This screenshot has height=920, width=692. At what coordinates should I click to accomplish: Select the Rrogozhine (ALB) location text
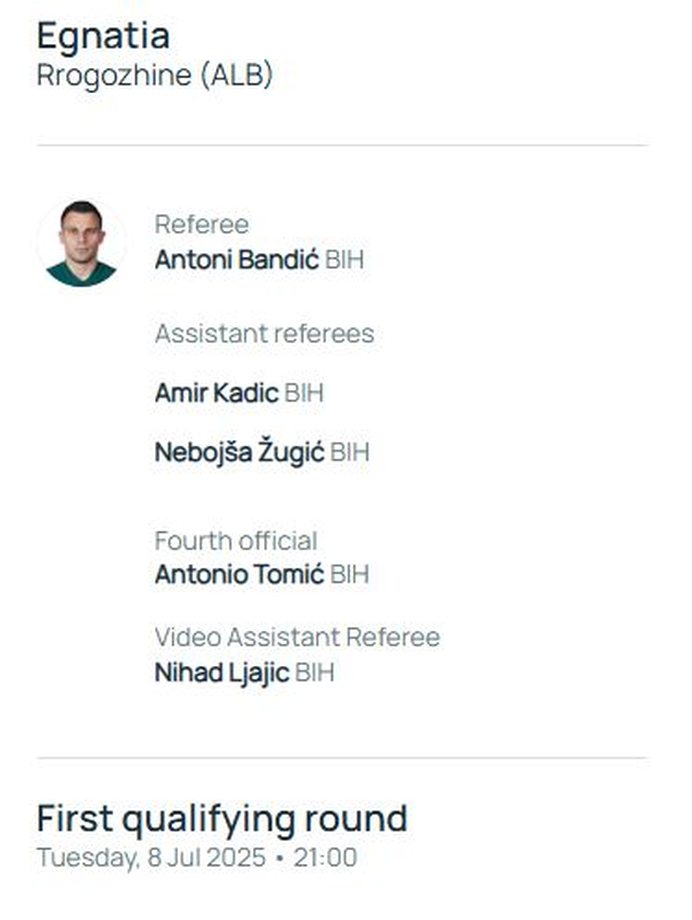[155, 75]
